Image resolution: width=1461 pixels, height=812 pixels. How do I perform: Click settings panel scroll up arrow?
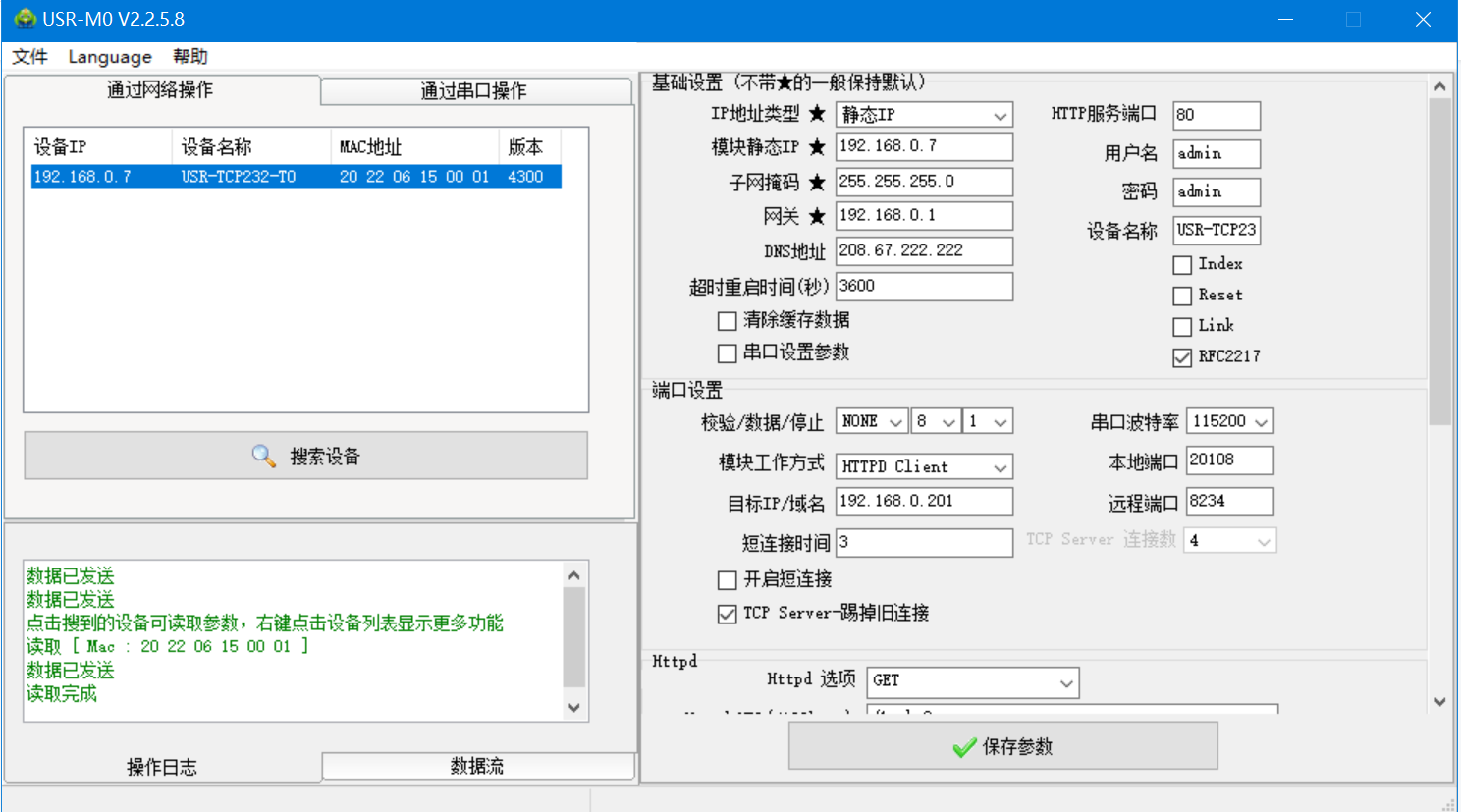(x=1439, y=86)
